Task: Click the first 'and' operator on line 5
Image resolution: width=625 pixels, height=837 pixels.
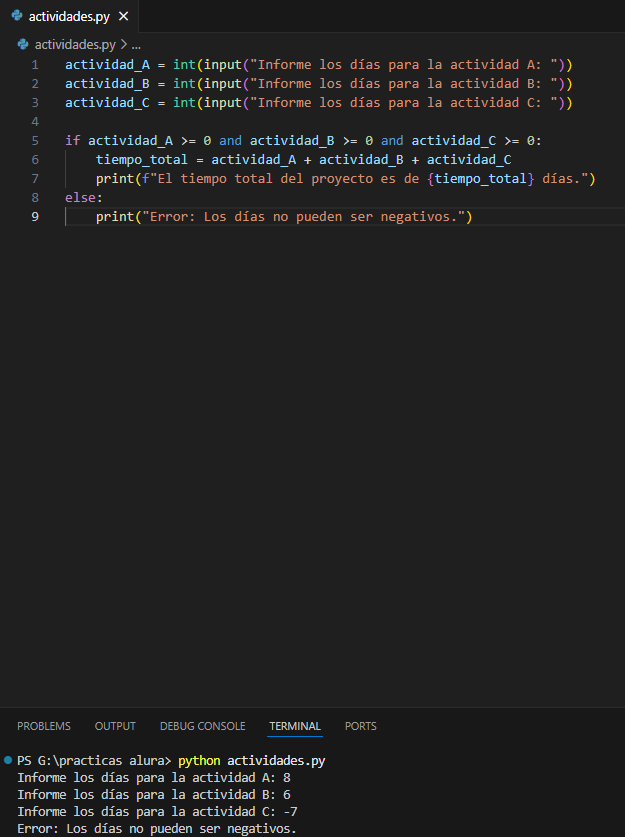Action: pyautogui.click(x=231, y=140)
